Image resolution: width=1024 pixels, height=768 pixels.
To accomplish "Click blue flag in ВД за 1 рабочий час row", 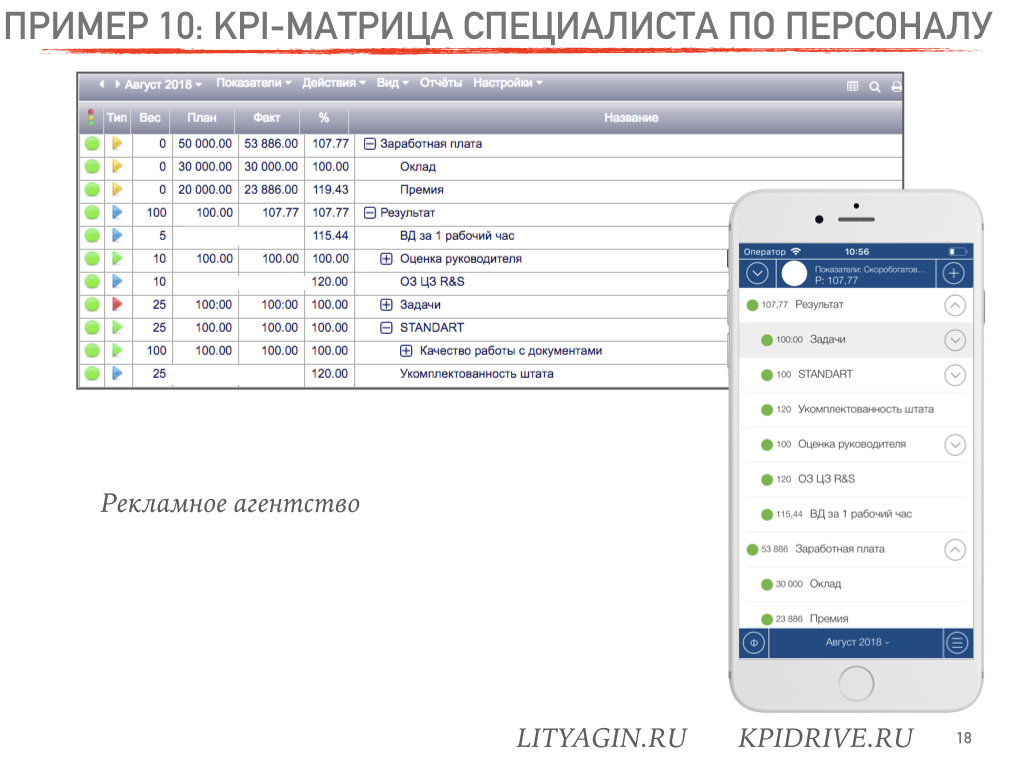I will tap(117, 235).
